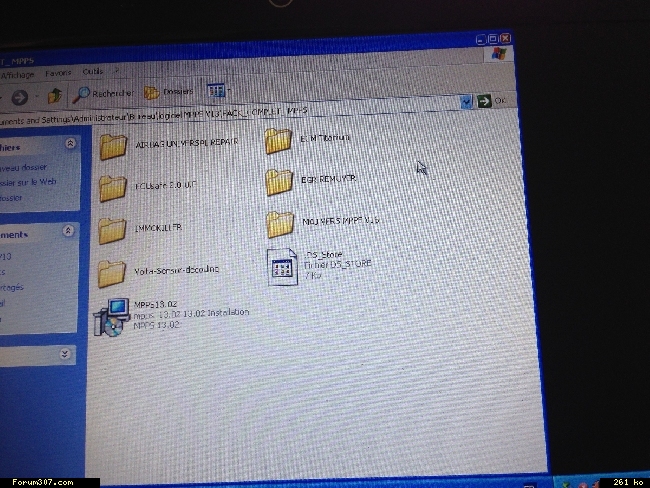Collapse the file tasks panel
The width and height of the screenshot is (650, 488).
[x=70, y=143]
